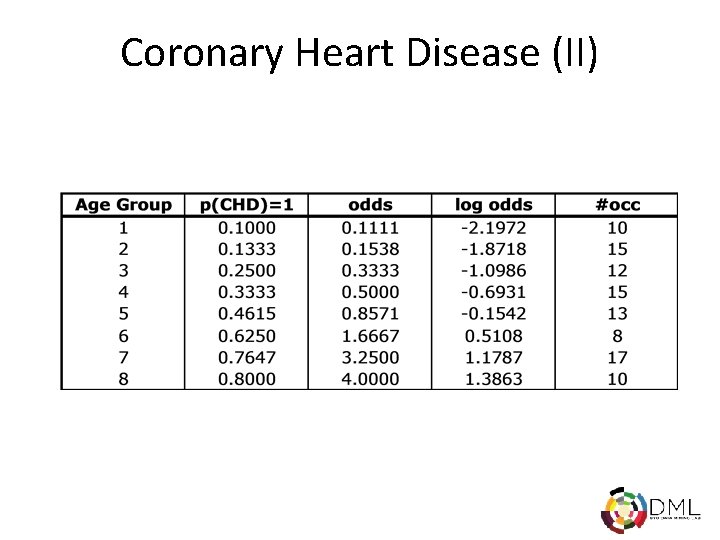Screen dimensions: 720x540
Task: Select the p(CHD)=1 column header
Action: click(x=247, y=205)
